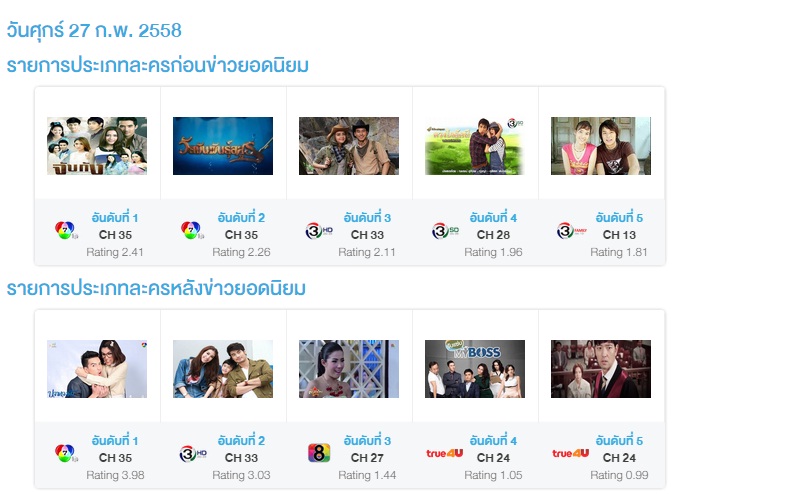Click Channel 7 logo in pre-news rank 1
Image resolution: width=803 pixels, height=503 pixels.
point(66,230)
